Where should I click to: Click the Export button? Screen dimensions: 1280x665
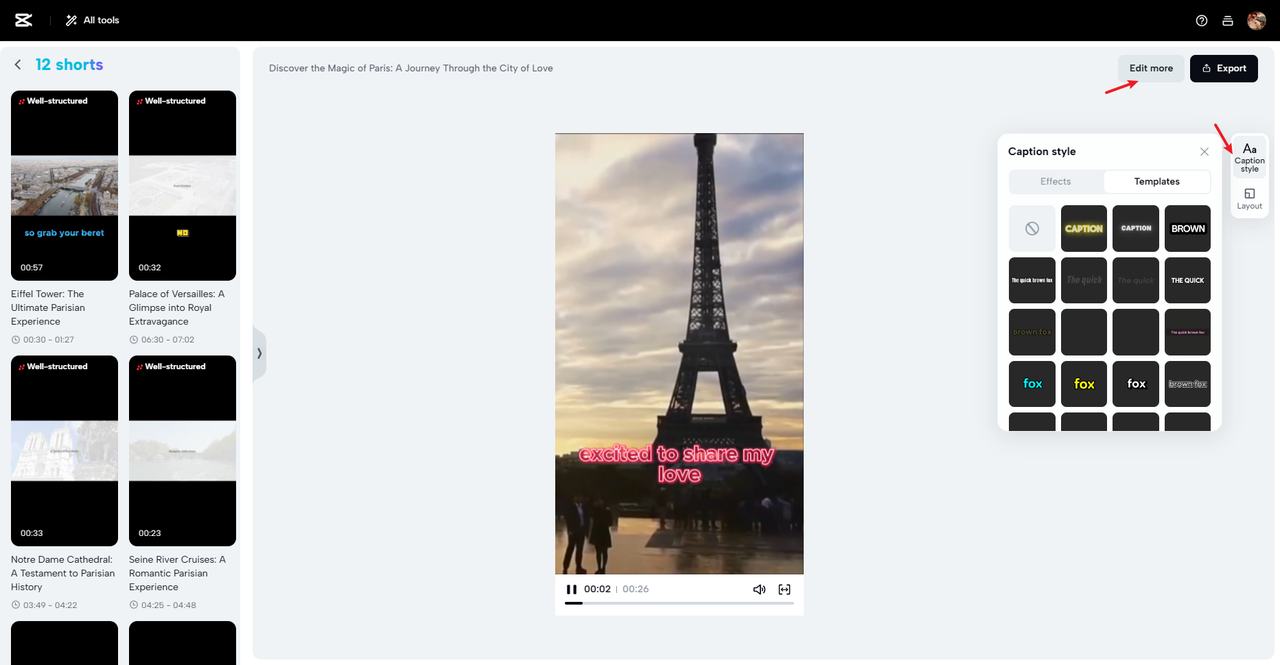[x=1224, y=68]
